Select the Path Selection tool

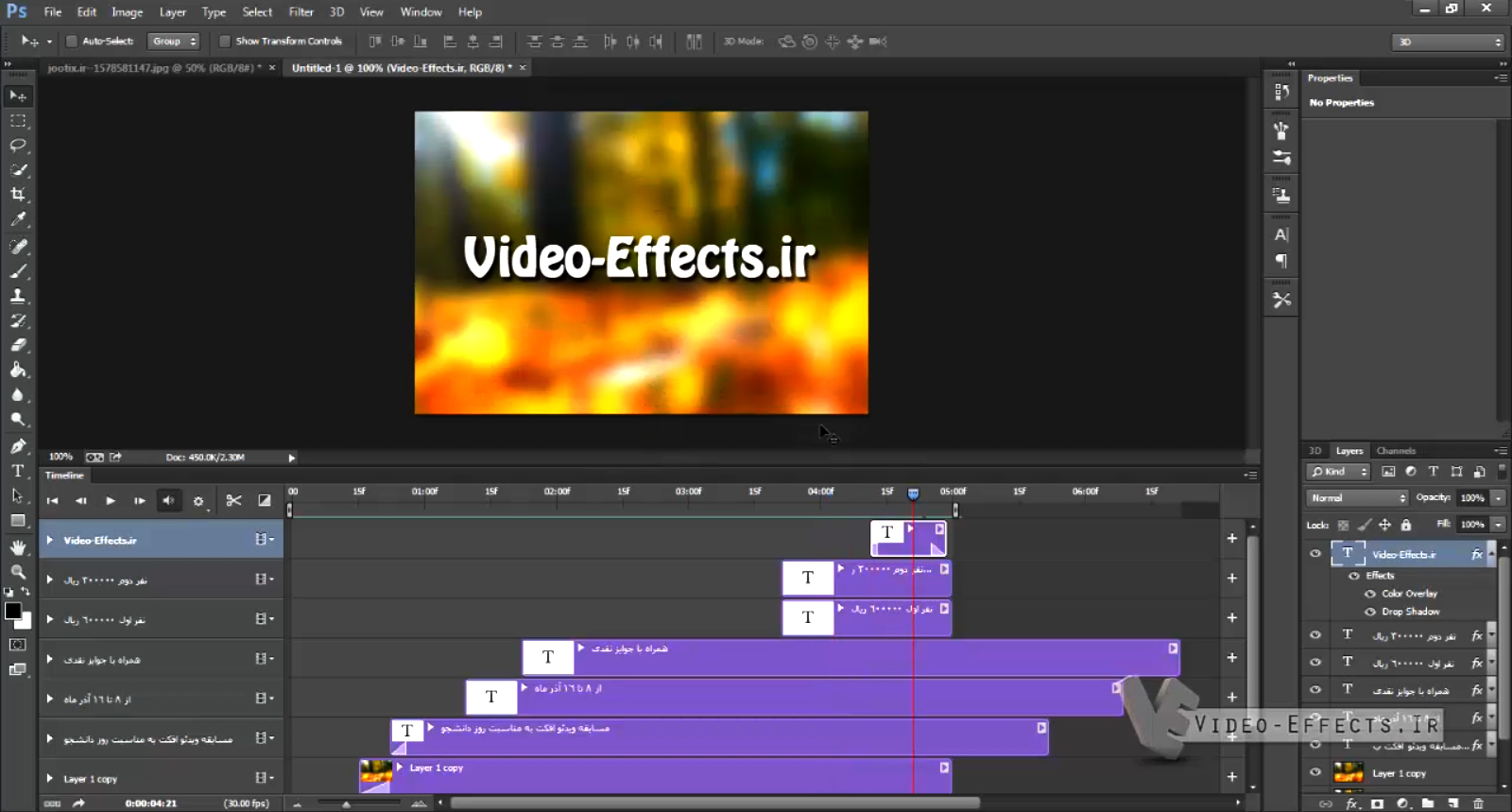click(18, 495)
